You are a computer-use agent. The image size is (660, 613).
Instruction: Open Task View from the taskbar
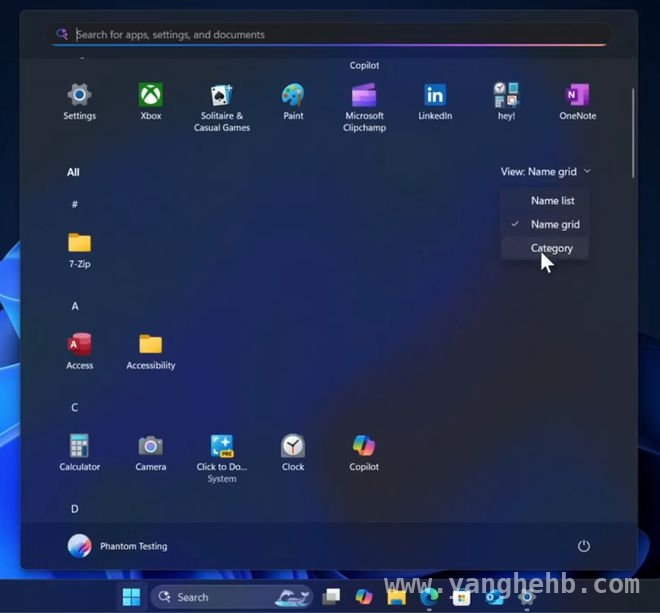point(331,597)
